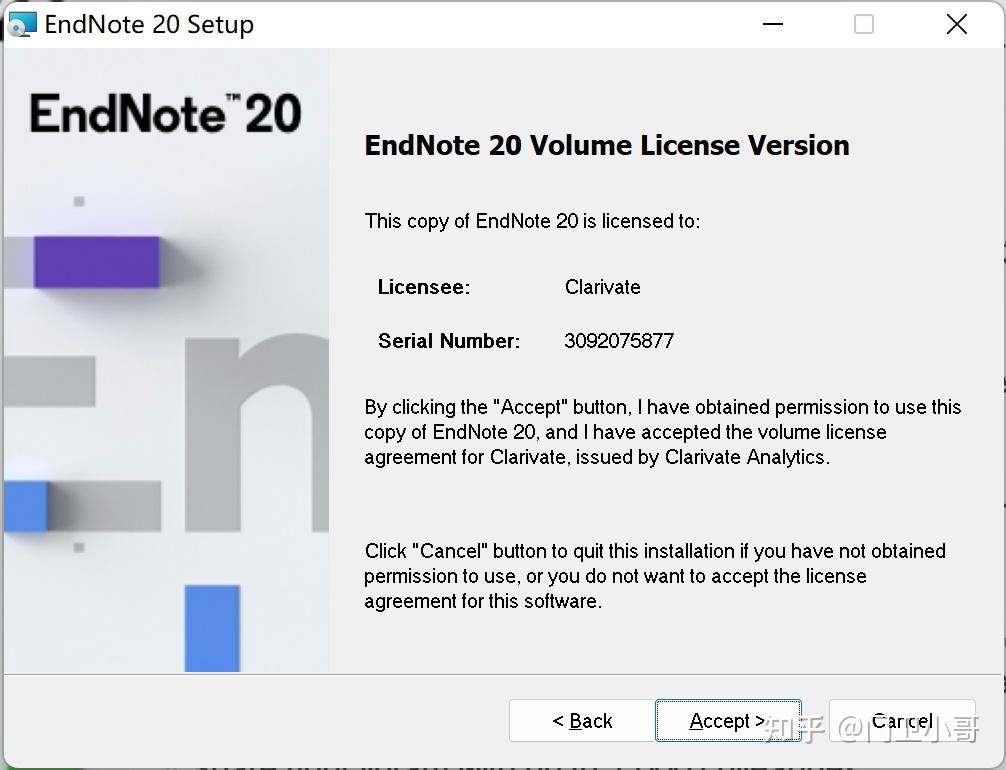Click the small gray square above the purple bar

pos(78,202)
